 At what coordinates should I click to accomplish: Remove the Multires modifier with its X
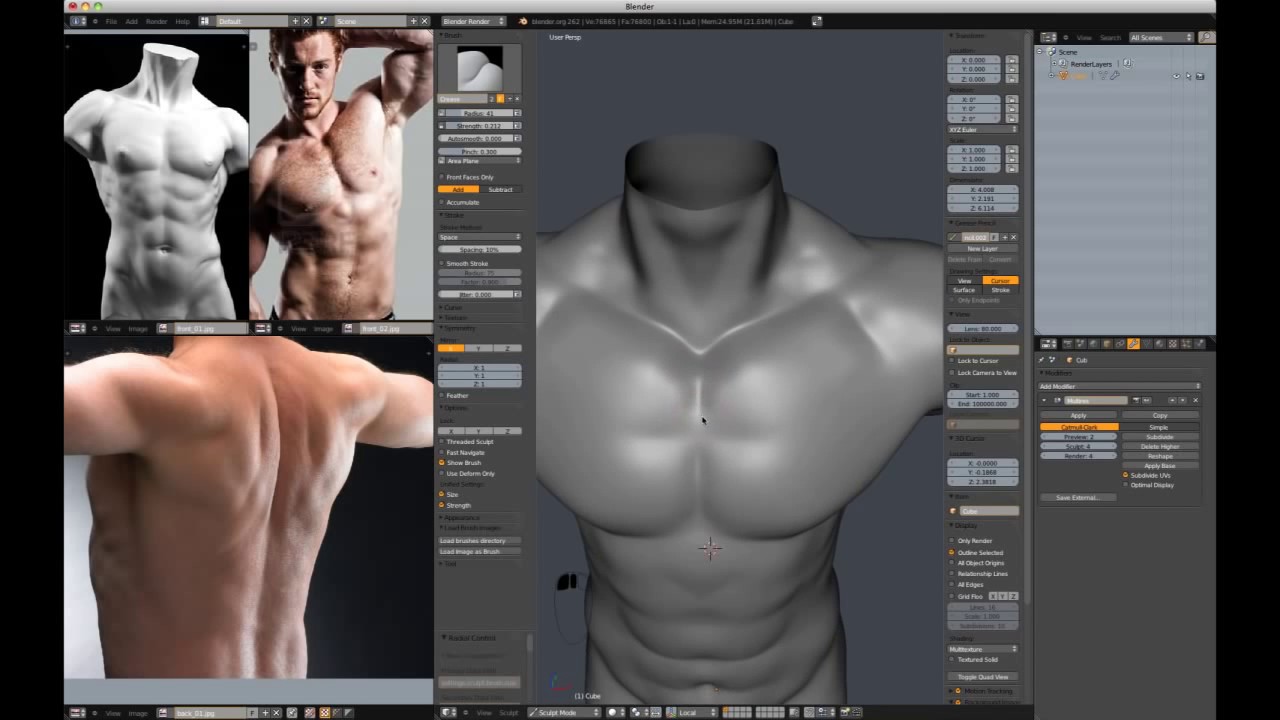[1195, 400]
